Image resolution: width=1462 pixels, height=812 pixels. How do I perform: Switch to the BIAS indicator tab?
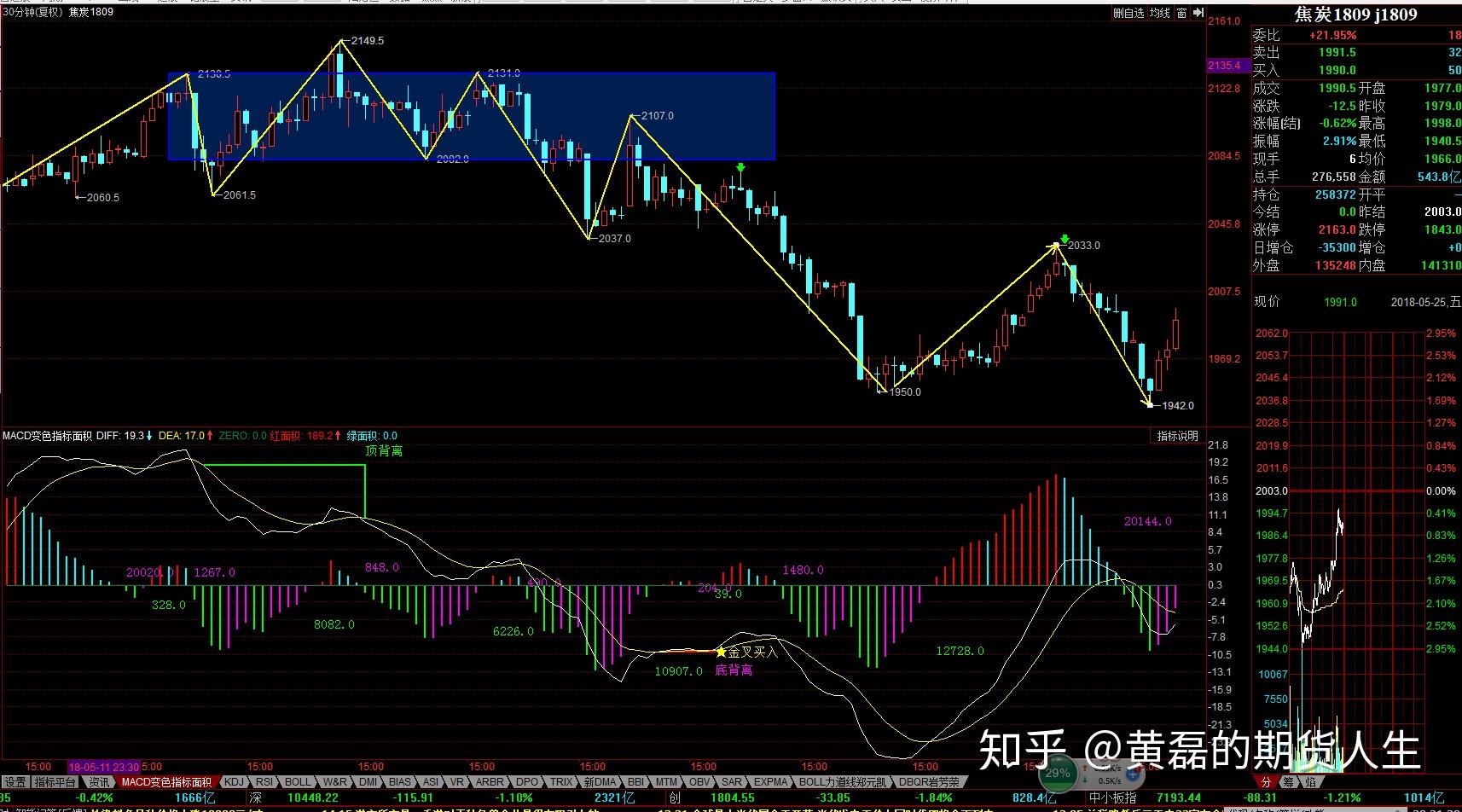click(399, 781)
